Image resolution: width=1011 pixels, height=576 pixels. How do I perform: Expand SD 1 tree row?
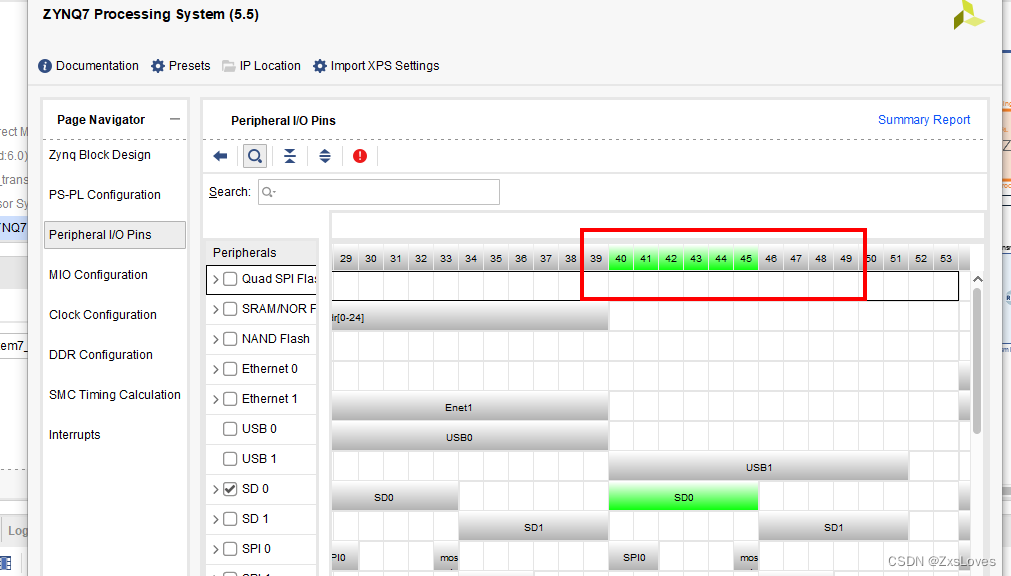tap(215, 519)
